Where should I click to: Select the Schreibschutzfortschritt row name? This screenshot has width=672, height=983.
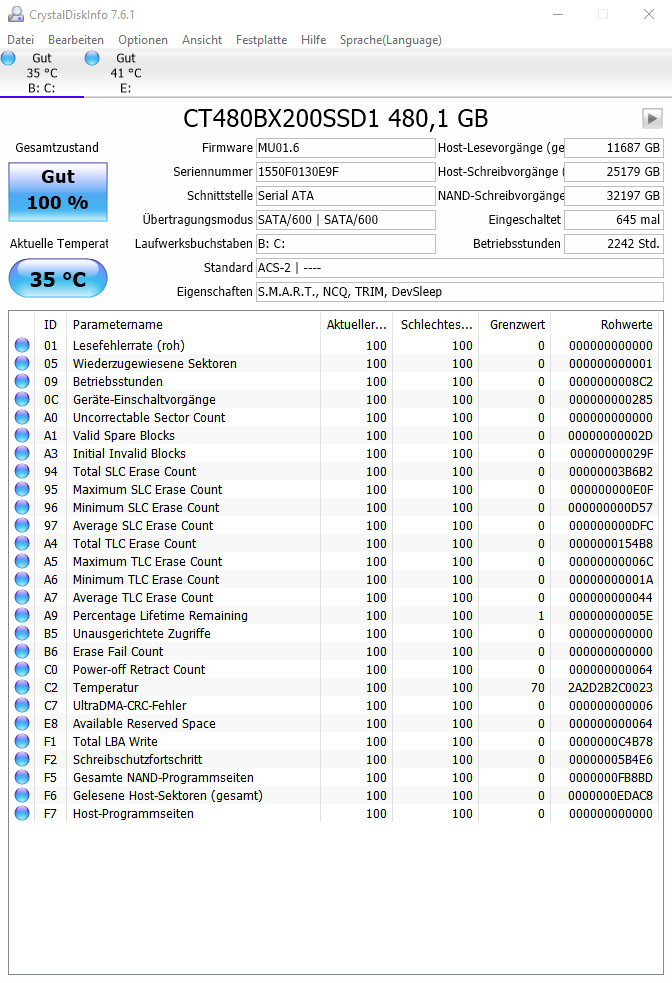(x=137, y=759)
